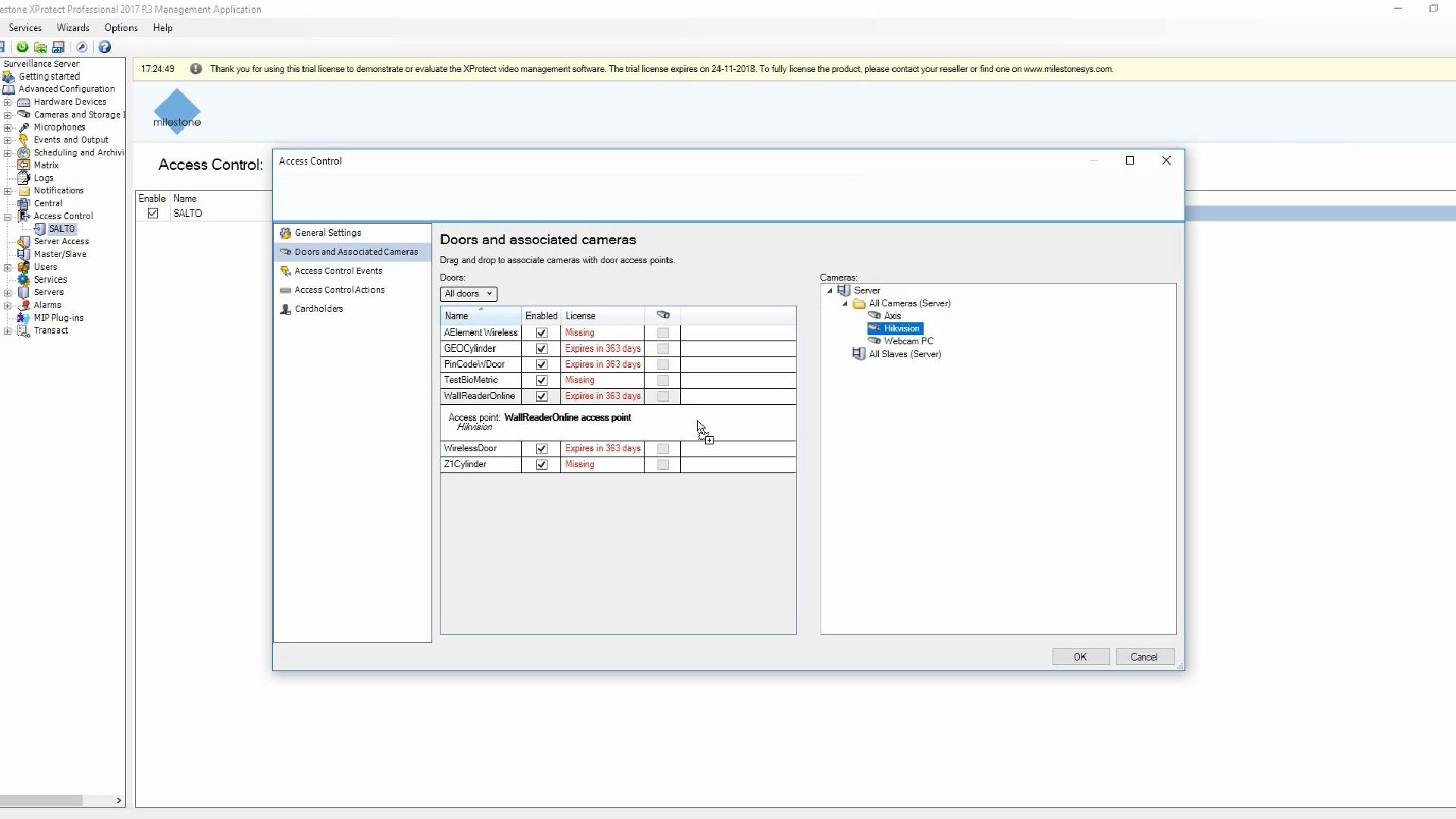Toggle Enabled checkbox for PinCodeWDoor
Viewport: 1456px width, 819px height.
coord(541,365)
